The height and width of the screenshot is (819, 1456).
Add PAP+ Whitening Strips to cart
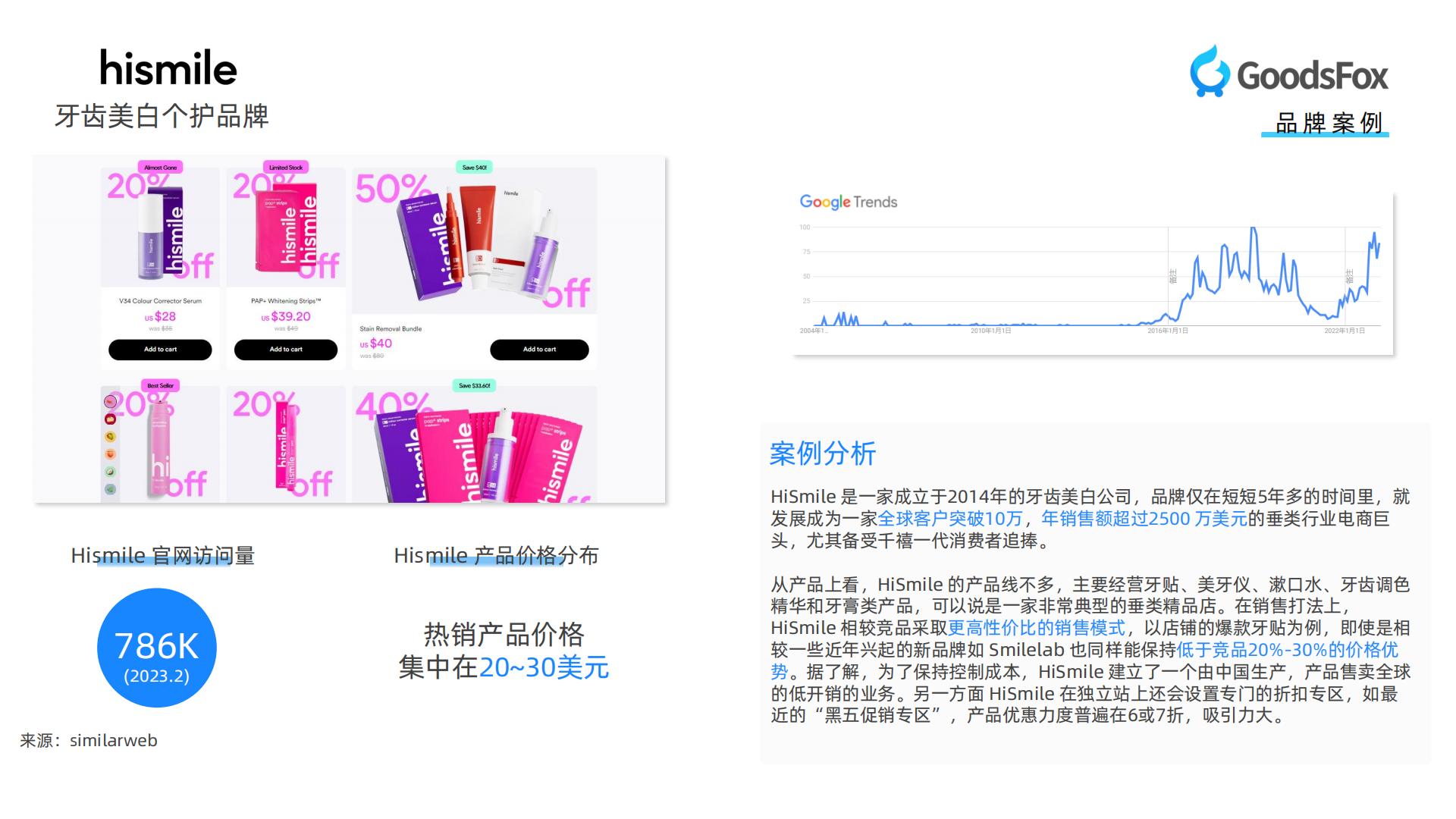[x=286, y=350]
